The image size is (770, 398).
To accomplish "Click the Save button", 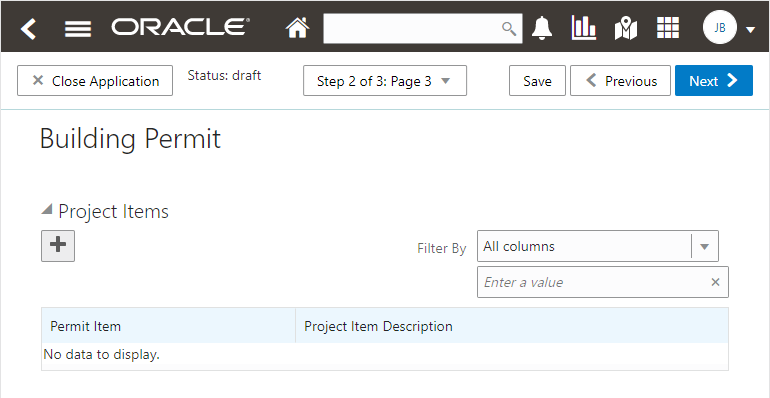I will point(537,81).
